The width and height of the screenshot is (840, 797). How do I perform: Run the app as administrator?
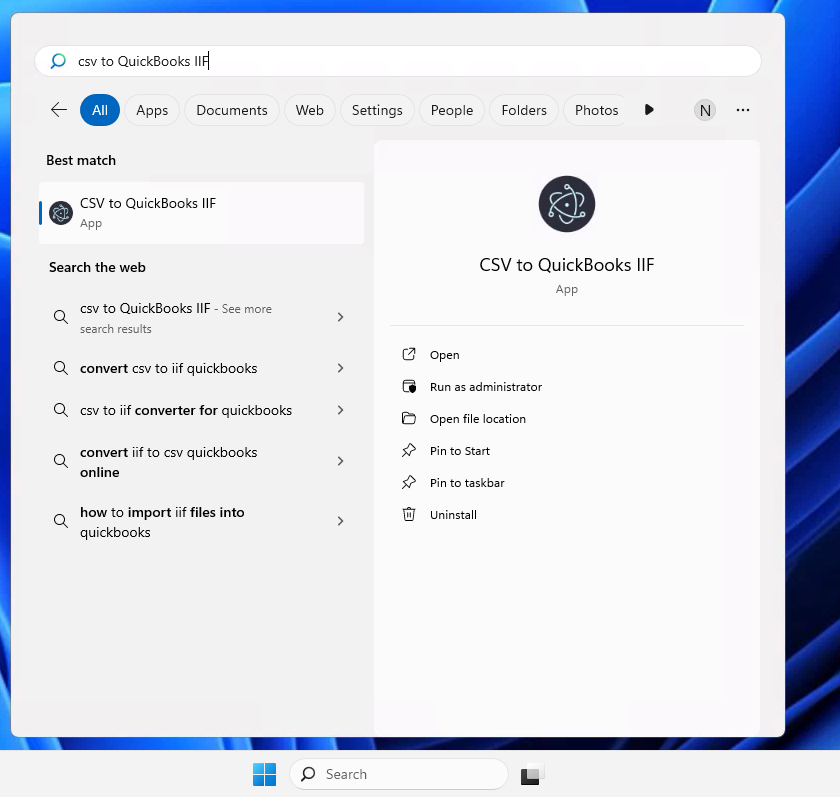point(485,387)
